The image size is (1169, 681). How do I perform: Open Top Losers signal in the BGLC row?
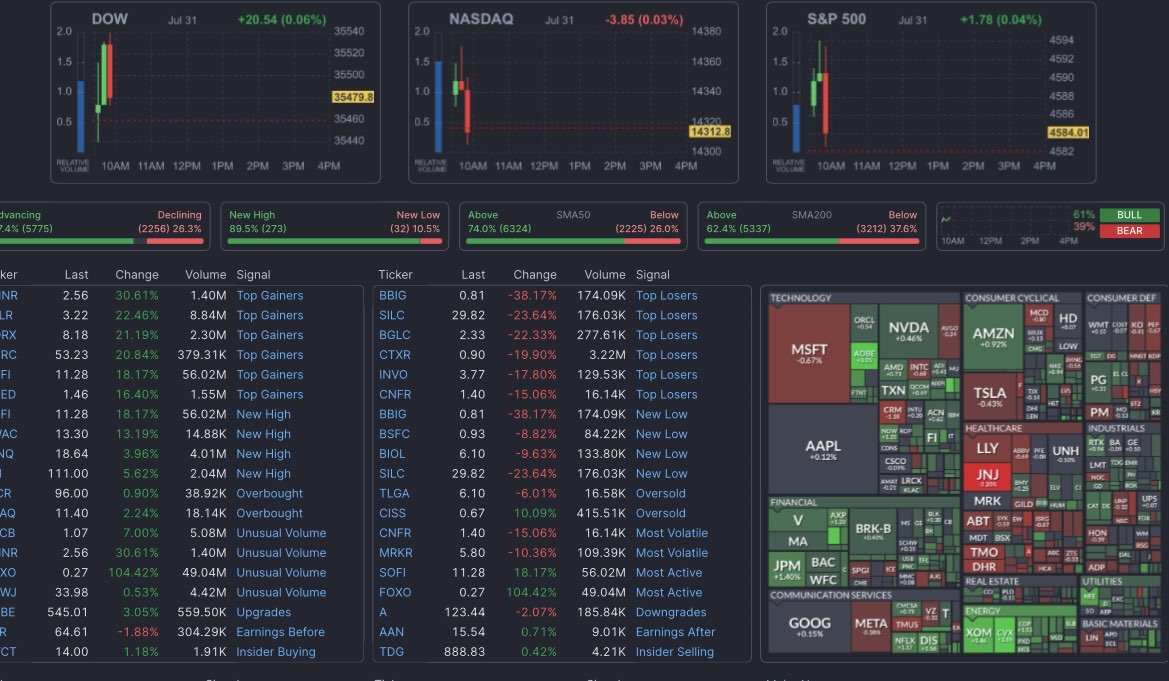(x=667, y=336)
